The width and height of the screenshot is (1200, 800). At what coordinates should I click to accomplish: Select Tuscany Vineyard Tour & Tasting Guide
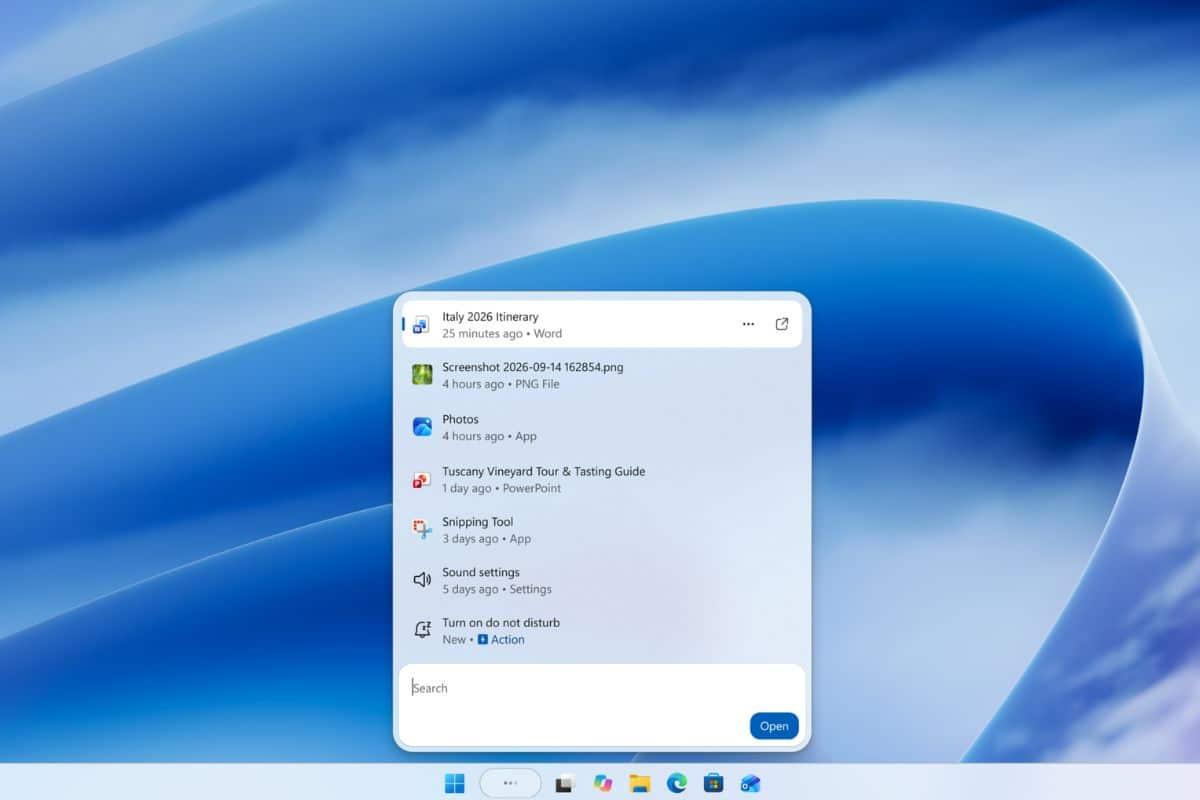pyautogui.click(x=602, y=480)
